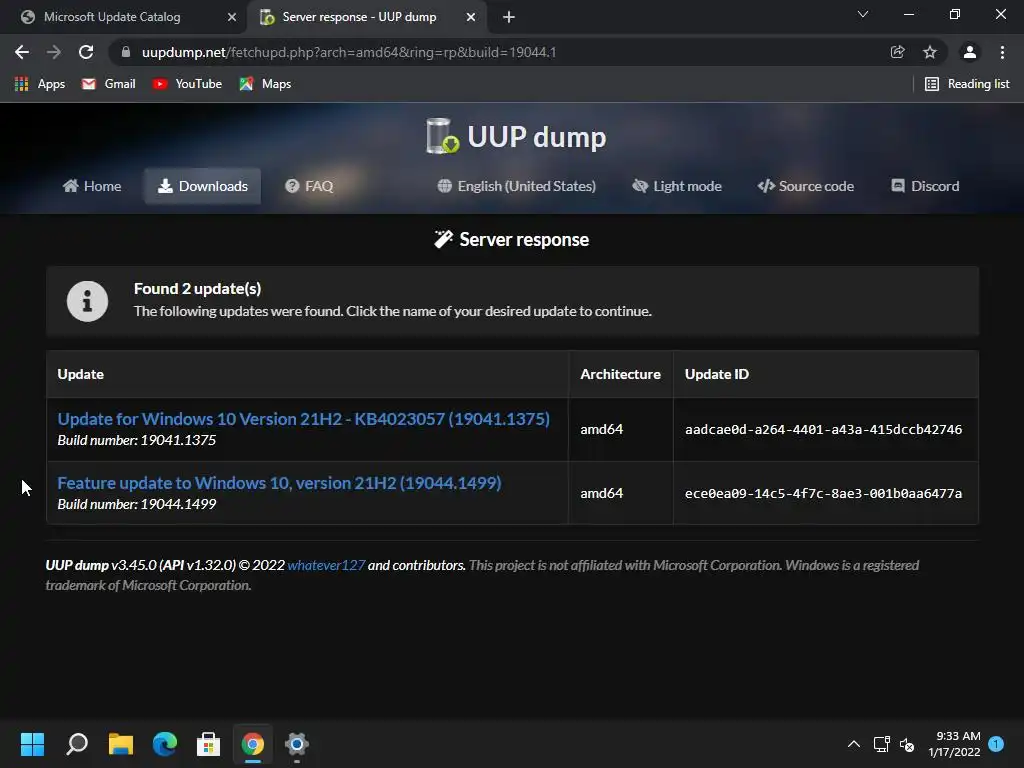Viewport: 1024px width, 768px height.
Task: Open File Explorer from taskbar
Action: point(120,744)
